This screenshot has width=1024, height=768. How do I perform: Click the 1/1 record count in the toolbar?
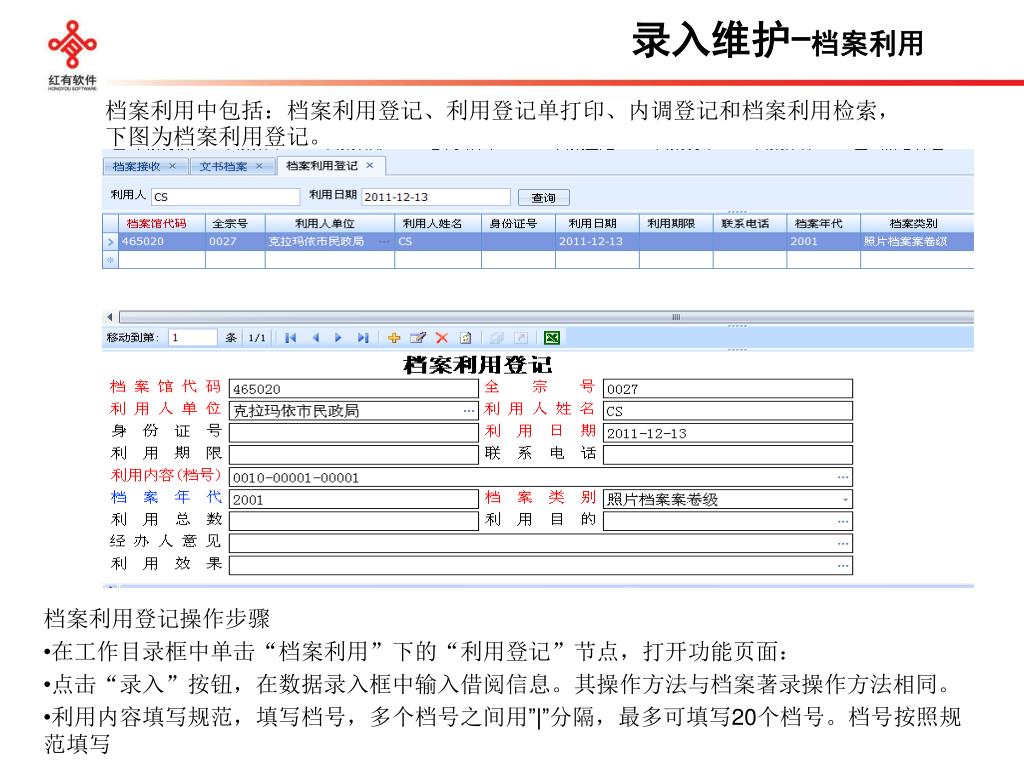tap(257, 338)
